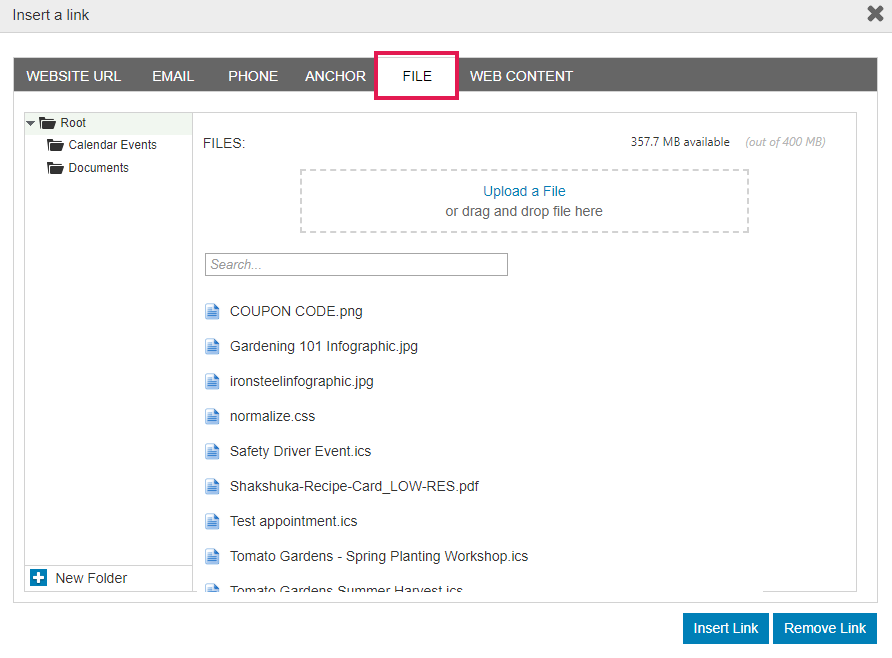This screenshot has height=658, width=892.
Task: Open the Calendar Events folder label
Action: coord(113,145)
